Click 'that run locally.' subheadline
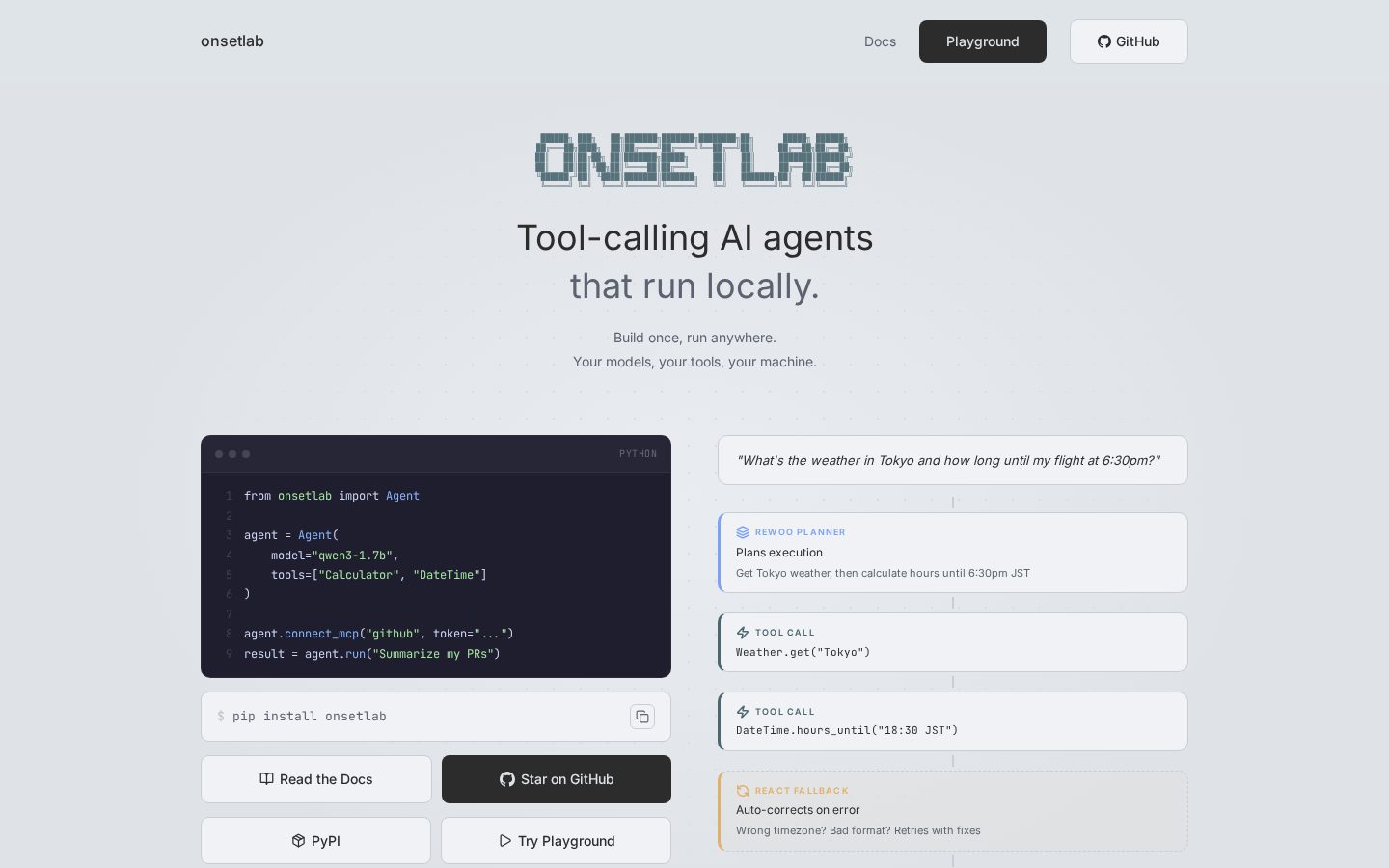Image resolution: width=1389 pixels, height=868 pixels. coord(694,286)
